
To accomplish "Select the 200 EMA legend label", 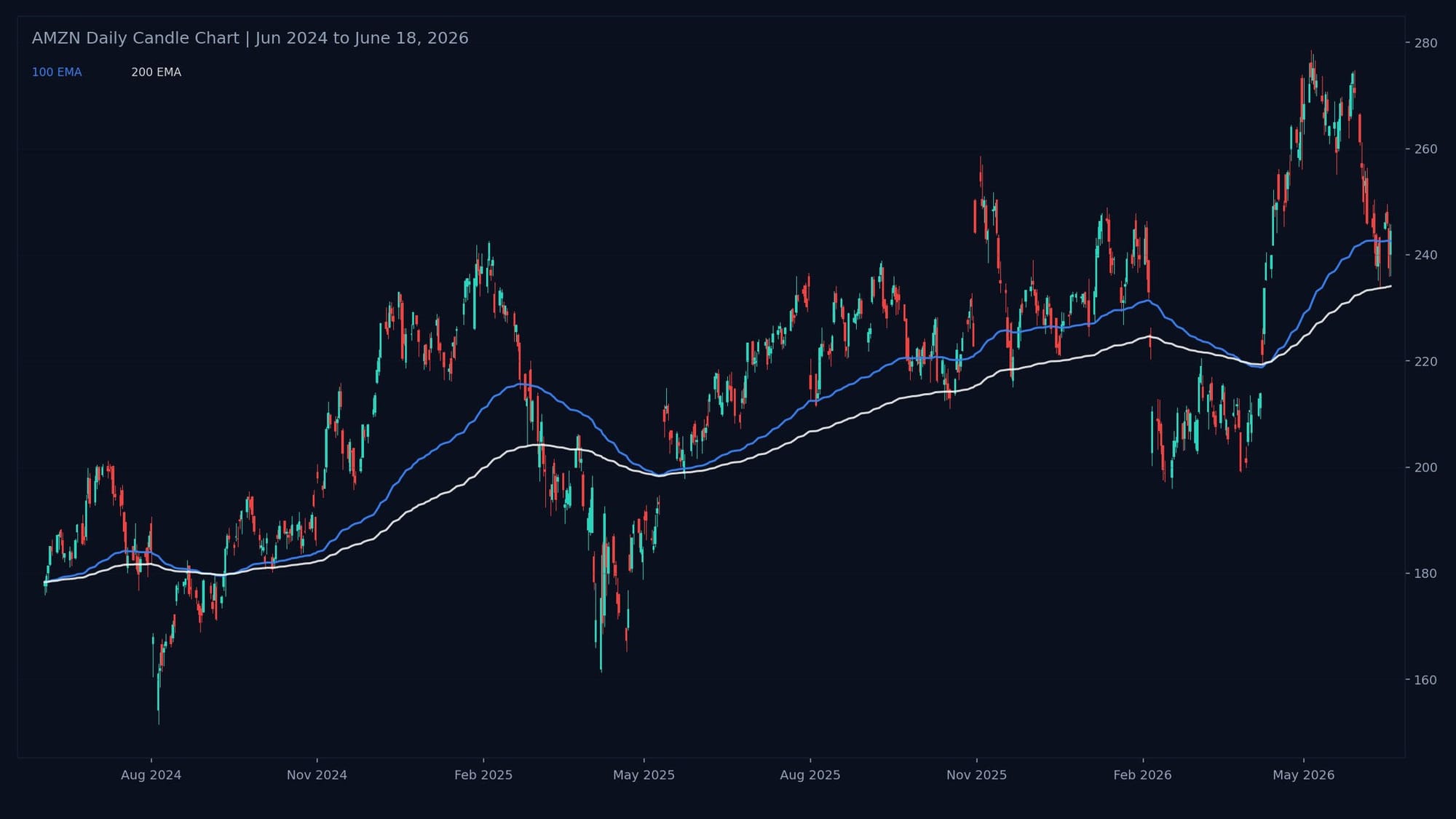I will (x=156, y=72).
